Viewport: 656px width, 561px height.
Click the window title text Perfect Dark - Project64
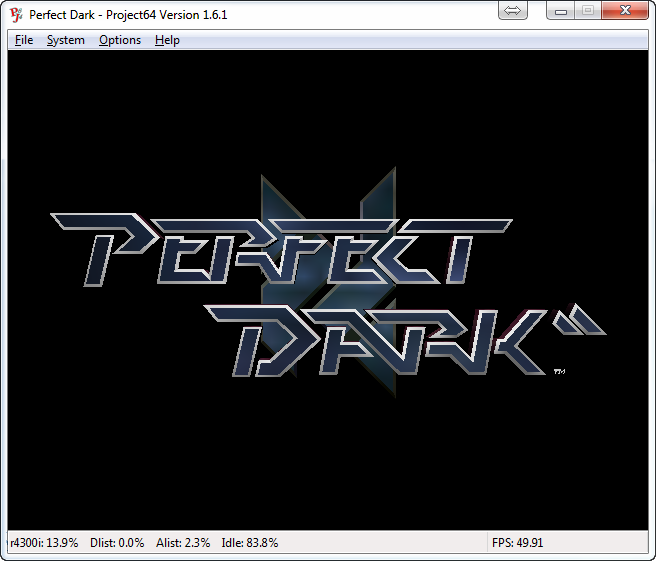[x=128, y=15]
